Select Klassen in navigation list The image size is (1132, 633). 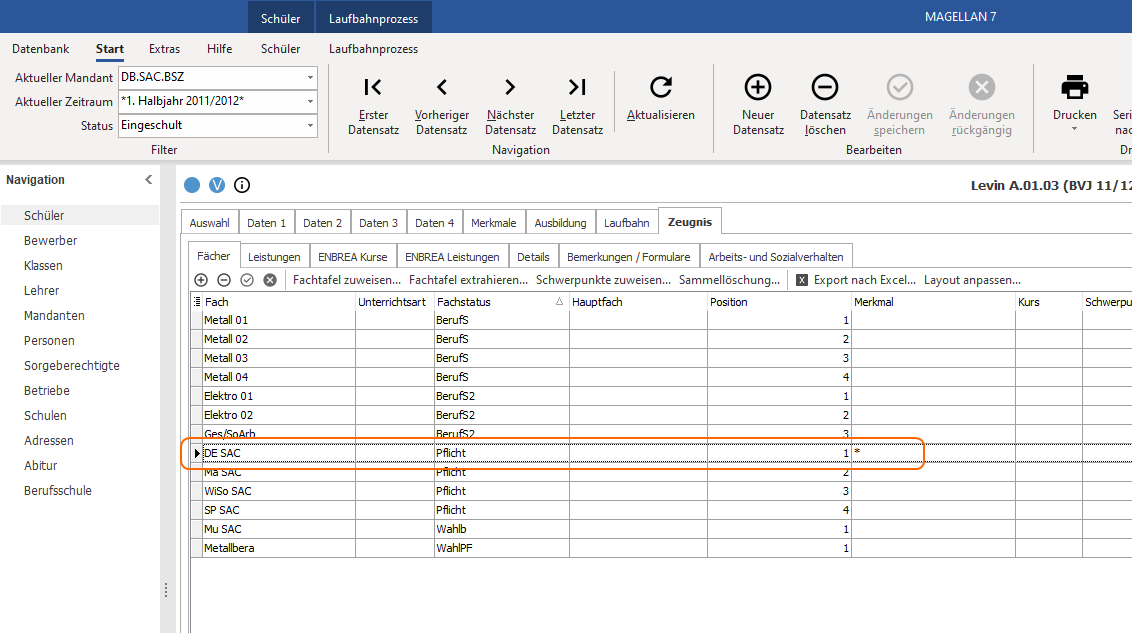point(43,266)
